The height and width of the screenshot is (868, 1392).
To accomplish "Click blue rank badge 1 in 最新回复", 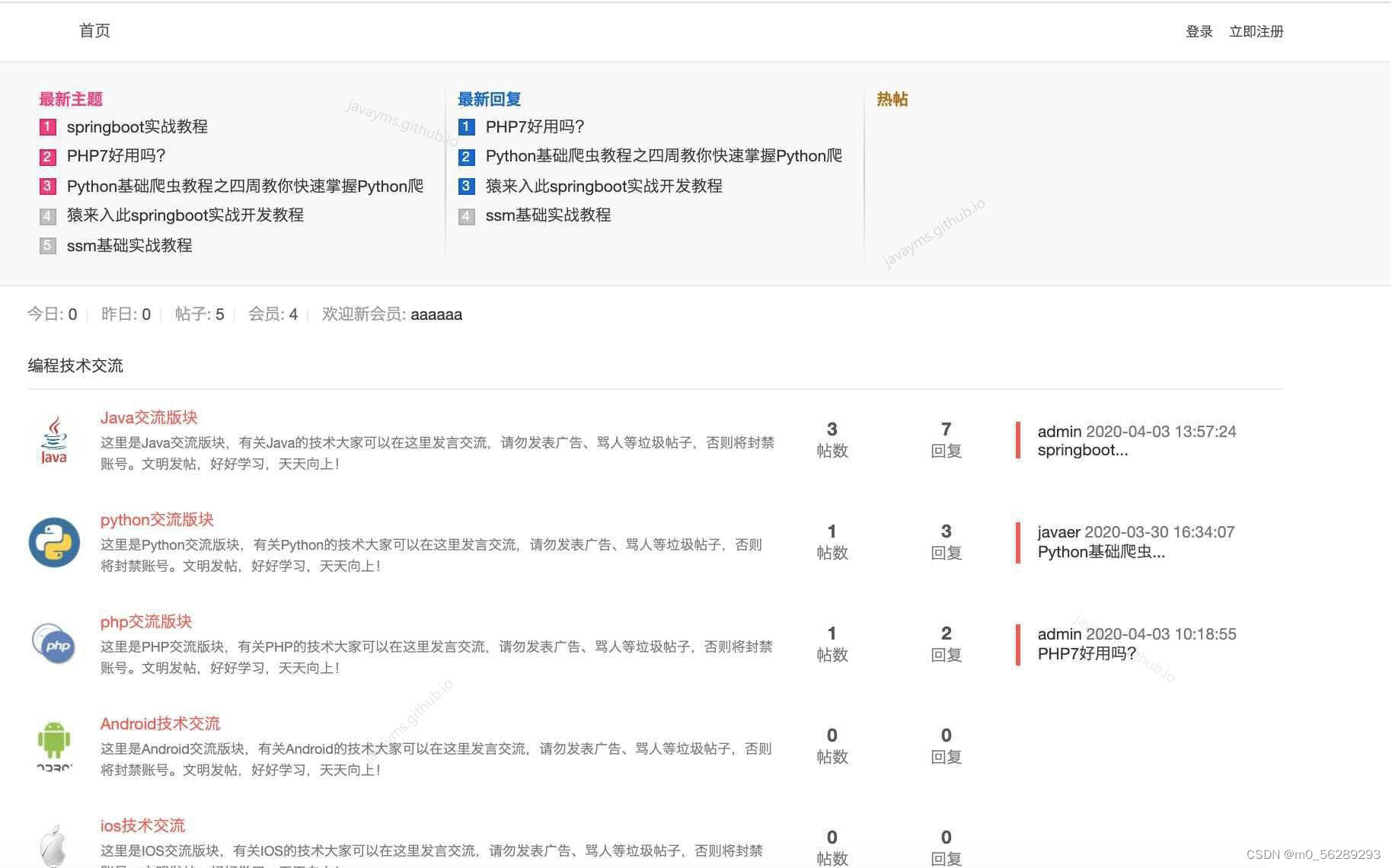I will (466, 127).
